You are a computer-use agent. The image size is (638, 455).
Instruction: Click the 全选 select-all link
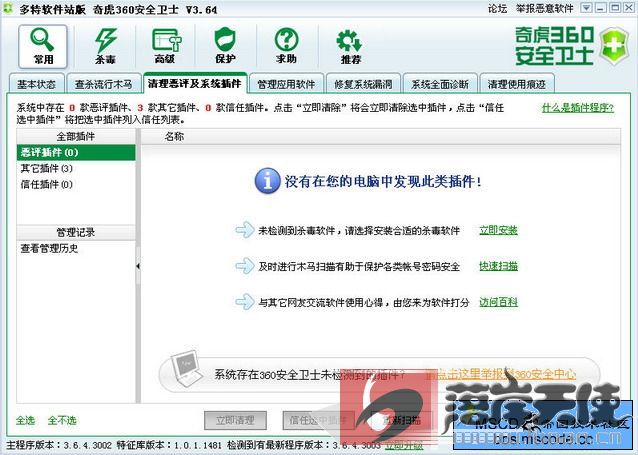click(26, 420)
